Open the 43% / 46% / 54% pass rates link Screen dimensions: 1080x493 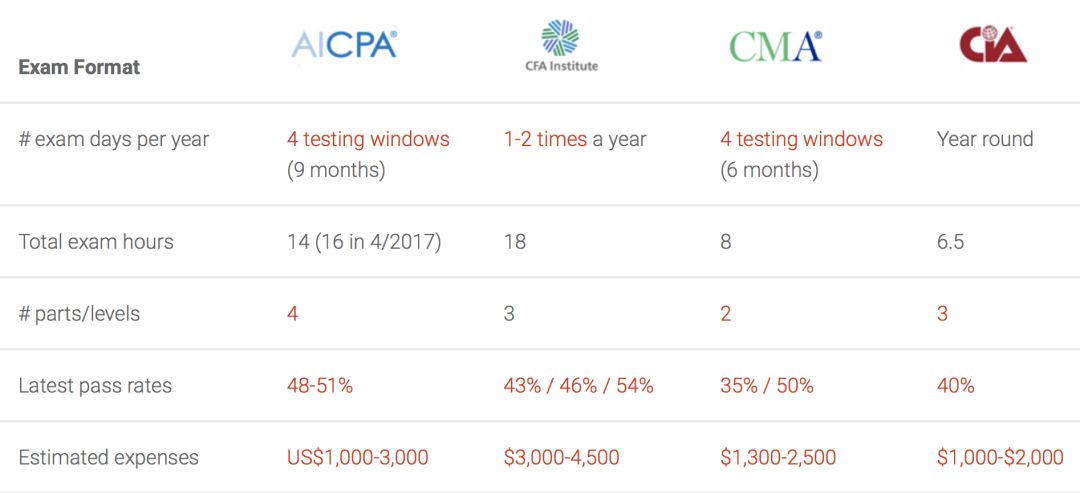579,386
